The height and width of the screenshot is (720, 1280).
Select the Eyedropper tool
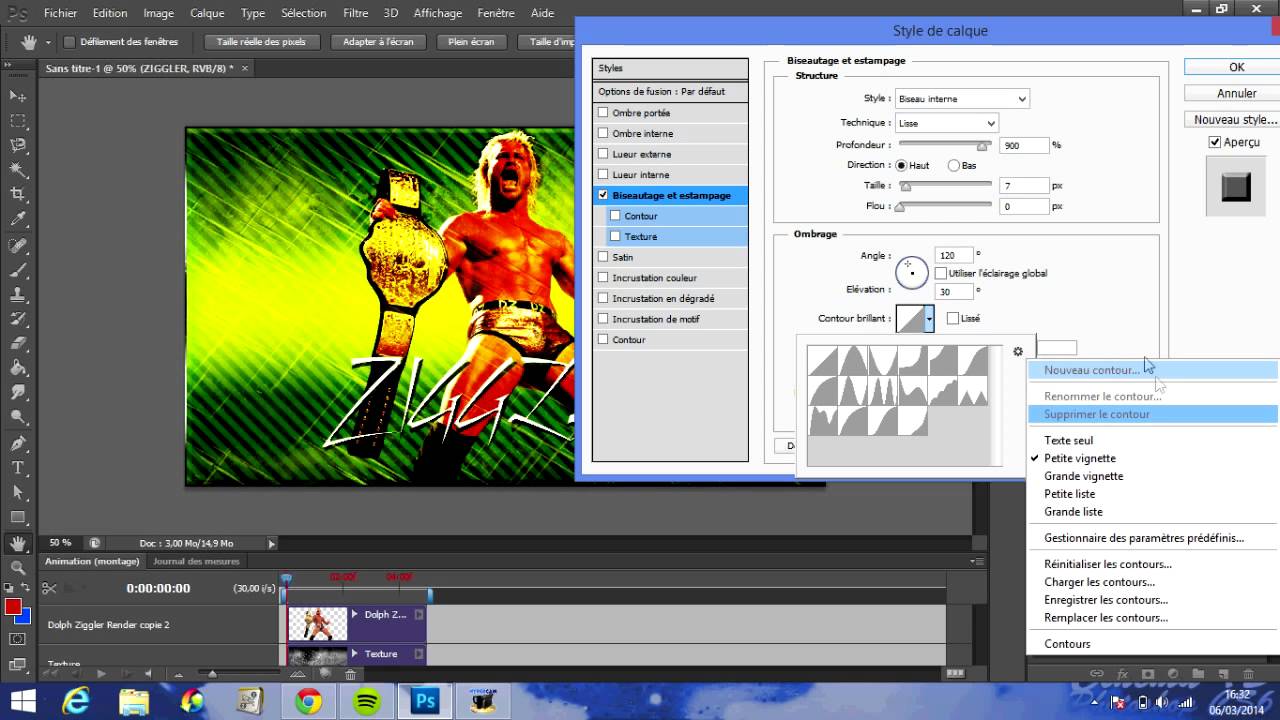tap(17, 220)
